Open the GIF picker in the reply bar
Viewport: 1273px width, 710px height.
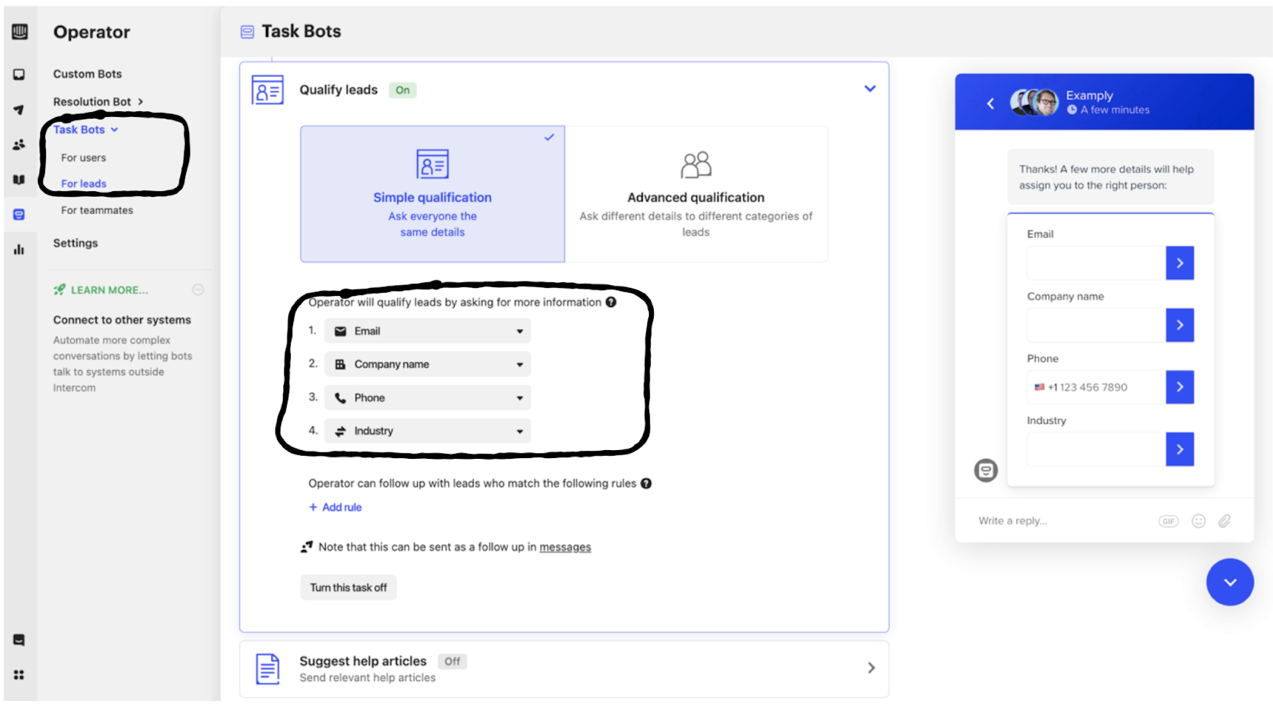tap(1168, 520)
